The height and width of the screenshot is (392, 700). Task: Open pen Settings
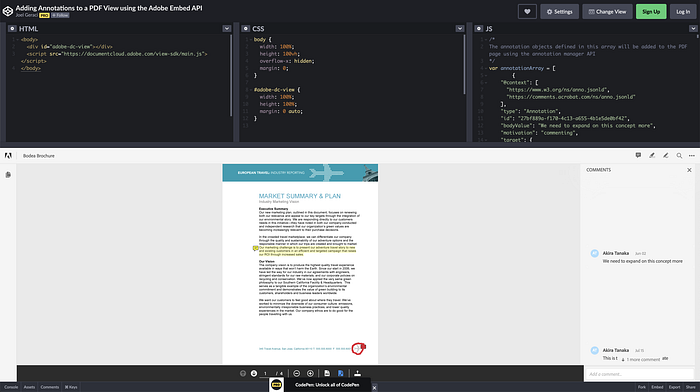pos(559,12)
